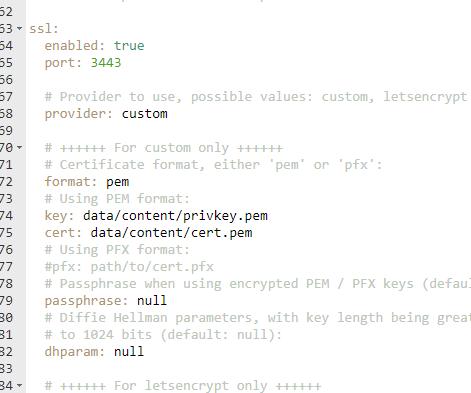Click the 'Provider to use' comment line
The image size is (471, 393).
tap(256, 97)
